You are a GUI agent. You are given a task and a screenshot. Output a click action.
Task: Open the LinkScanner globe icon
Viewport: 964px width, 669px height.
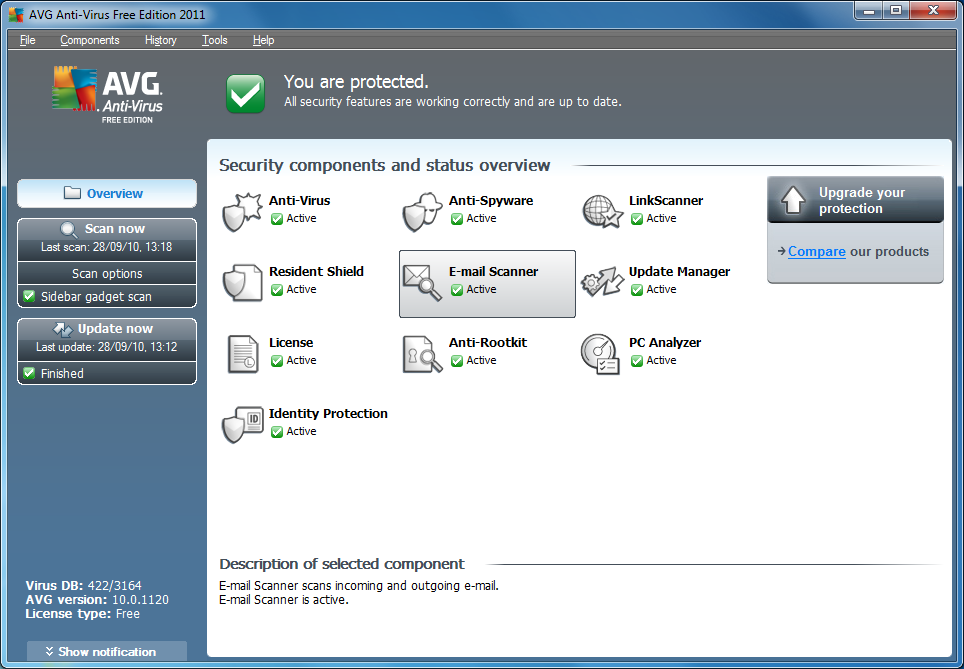(x=602, y=212)
